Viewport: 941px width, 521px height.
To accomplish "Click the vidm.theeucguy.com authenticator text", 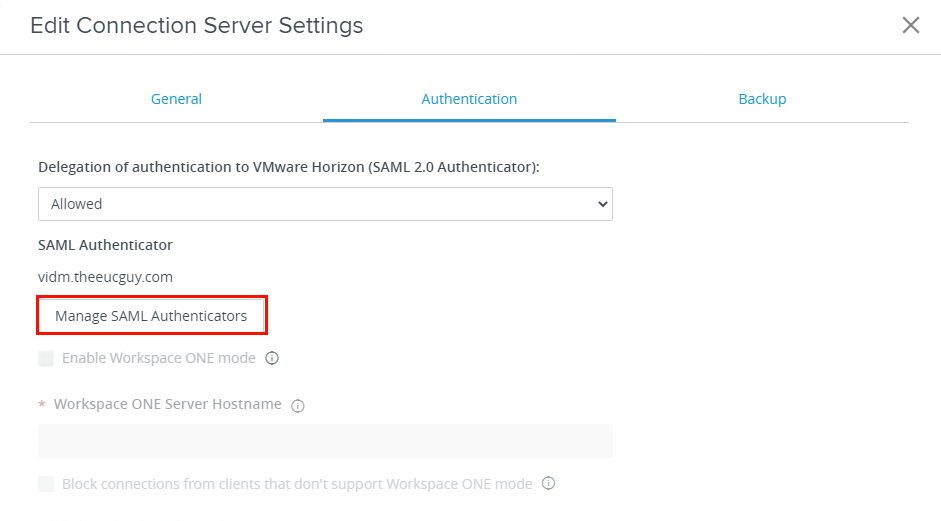I will point(105,277).
